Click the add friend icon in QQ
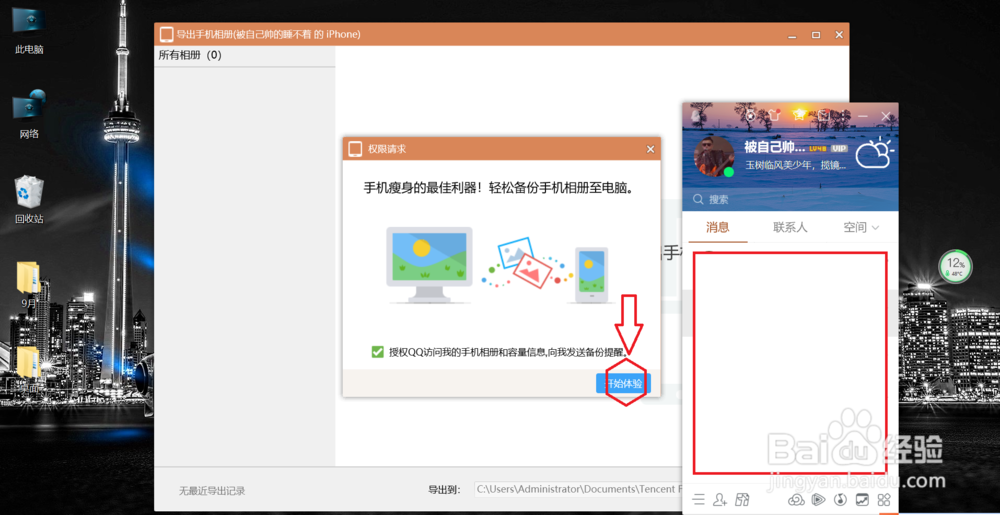 point(721,499)
